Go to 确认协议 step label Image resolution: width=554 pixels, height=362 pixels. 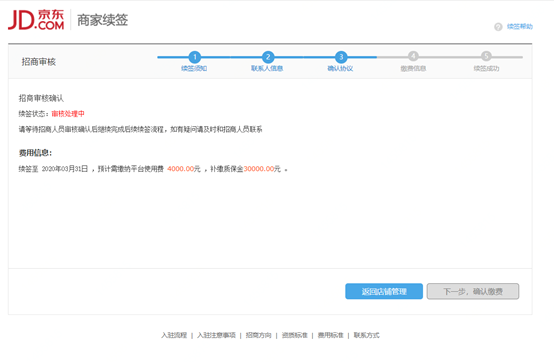click(x=340, y=68)
